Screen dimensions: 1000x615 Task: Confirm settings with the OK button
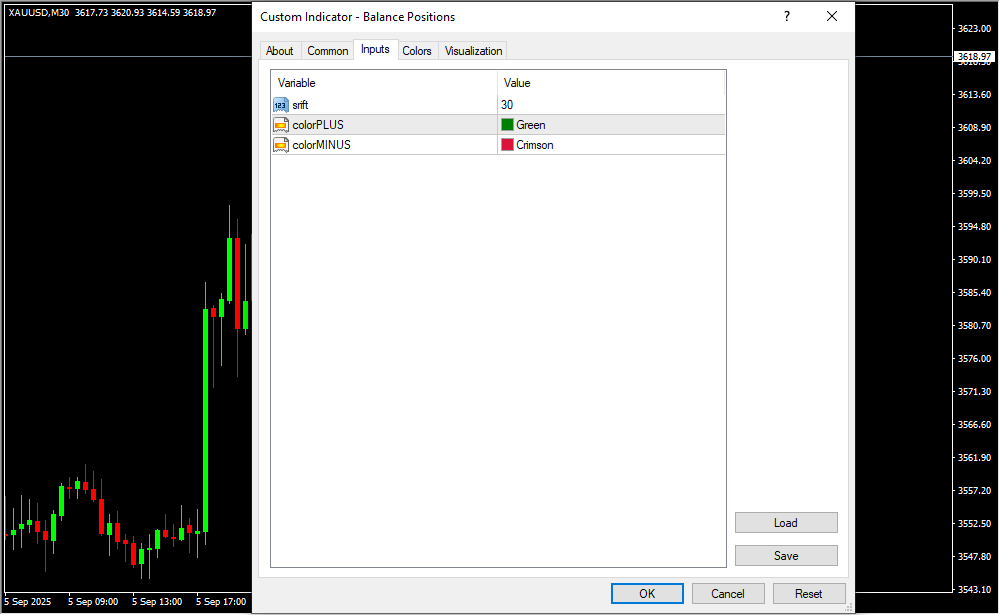click(647, 594)
